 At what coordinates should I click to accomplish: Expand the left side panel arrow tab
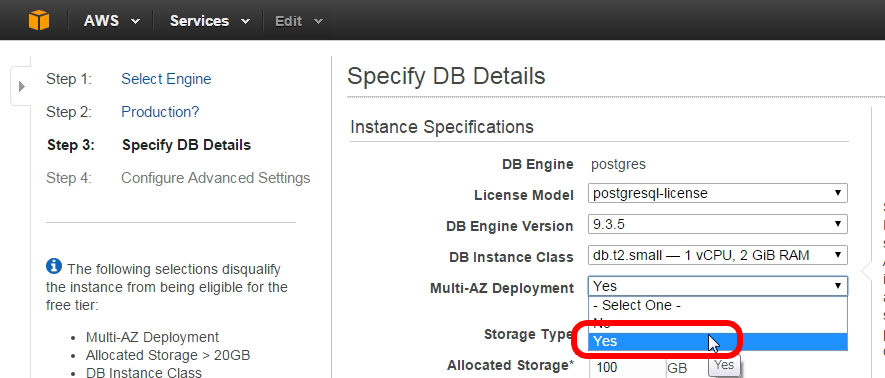(21, 87)
